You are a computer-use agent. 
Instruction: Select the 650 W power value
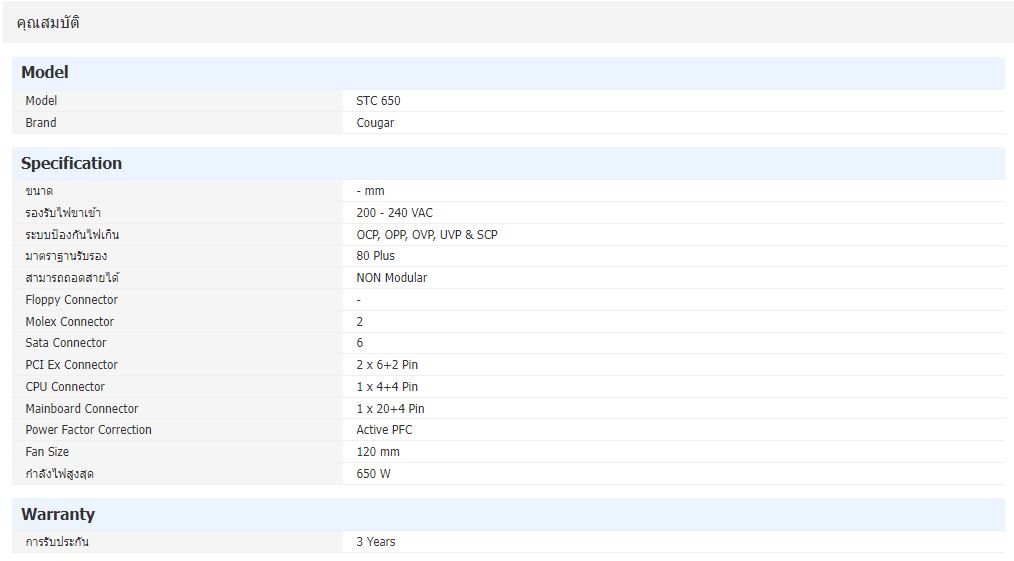point(373,474)
